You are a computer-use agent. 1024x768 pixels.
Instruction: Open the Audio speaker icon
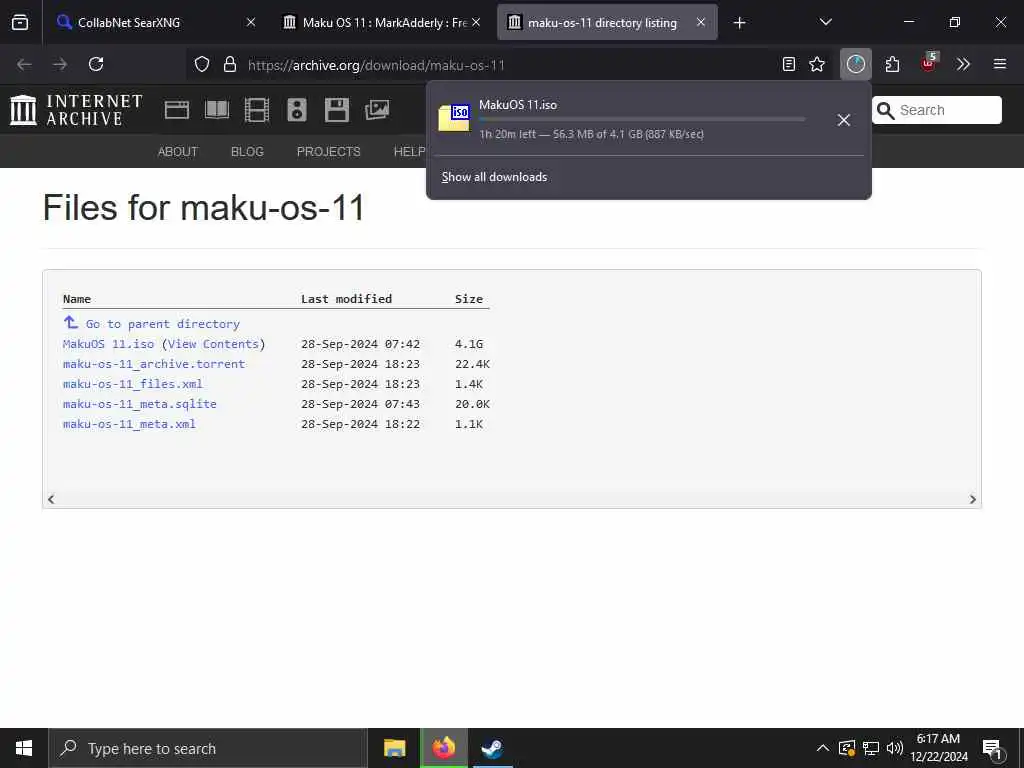(296, 110)
